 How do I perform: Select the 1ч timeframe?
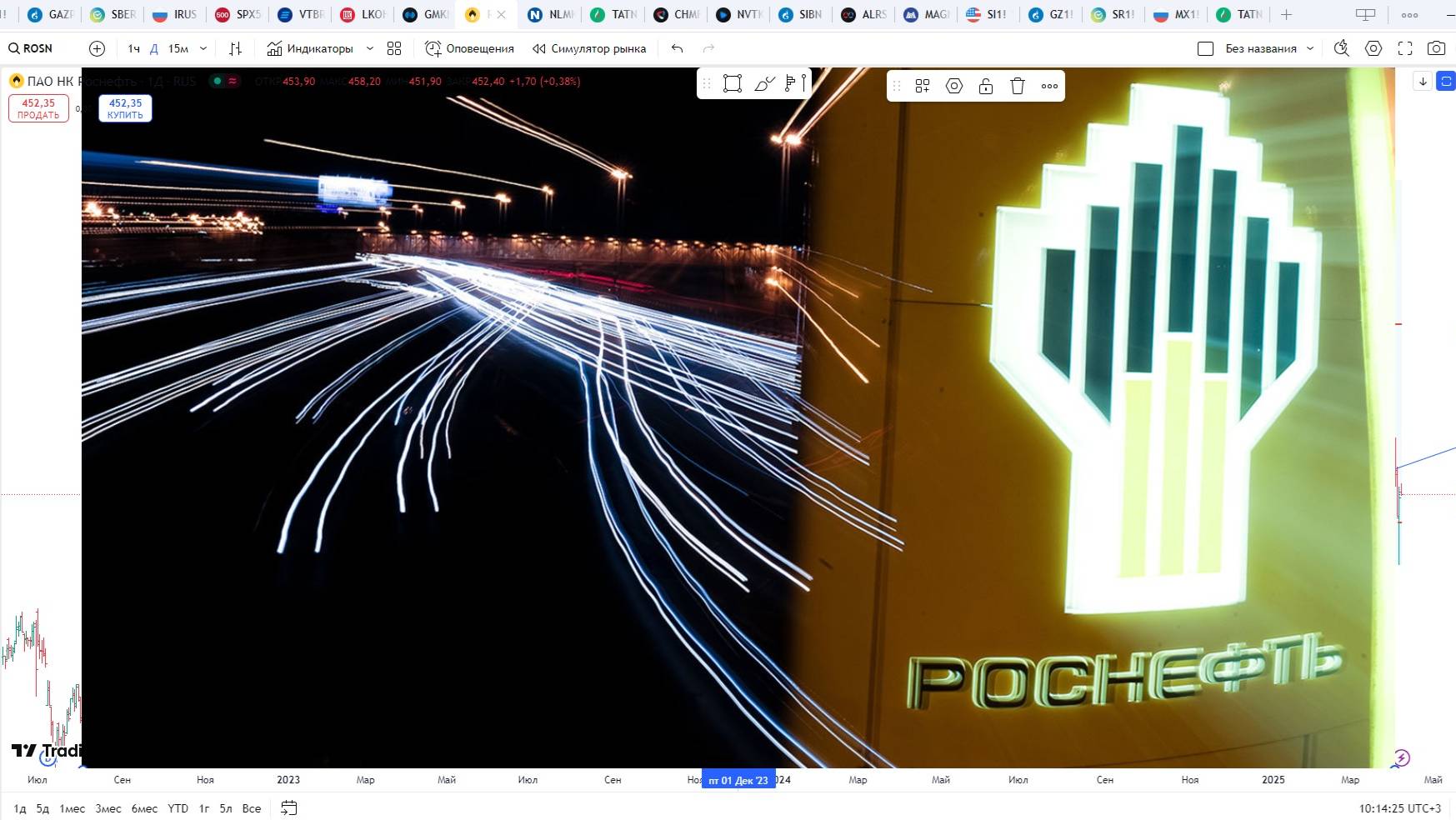pyautogui.click(x=133, y=48)
